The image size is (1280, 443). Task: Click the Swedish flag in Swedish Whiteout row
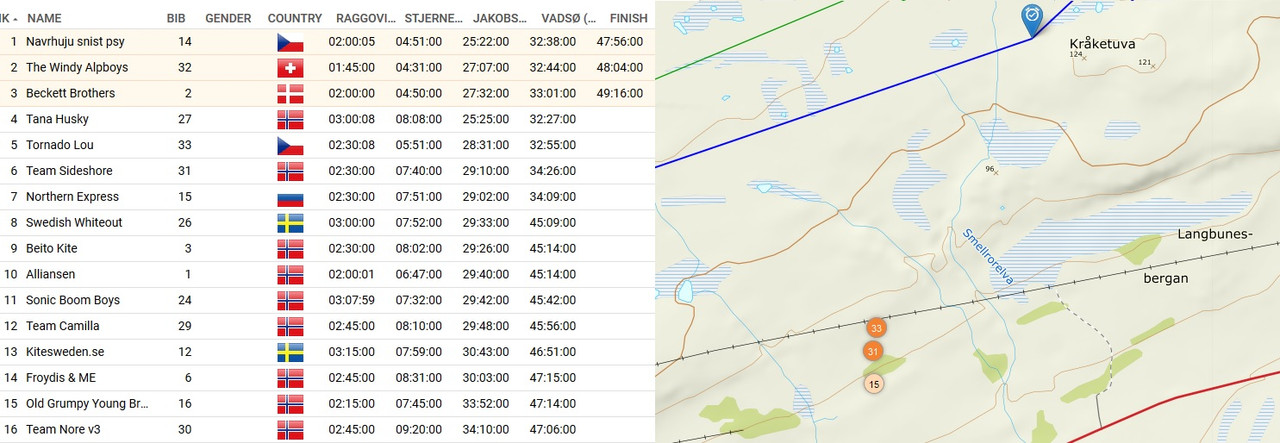pyautogui.click(x=290, y=223)
